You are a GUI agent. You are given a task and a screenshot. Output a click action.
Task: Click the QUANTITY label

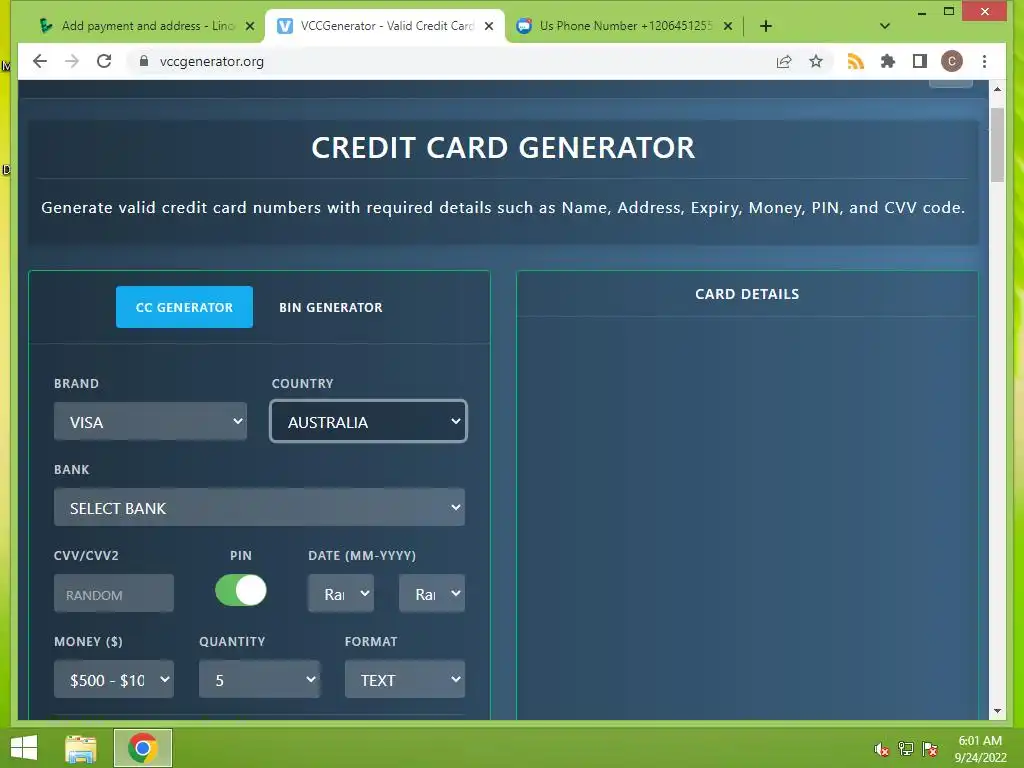(232, 642)
